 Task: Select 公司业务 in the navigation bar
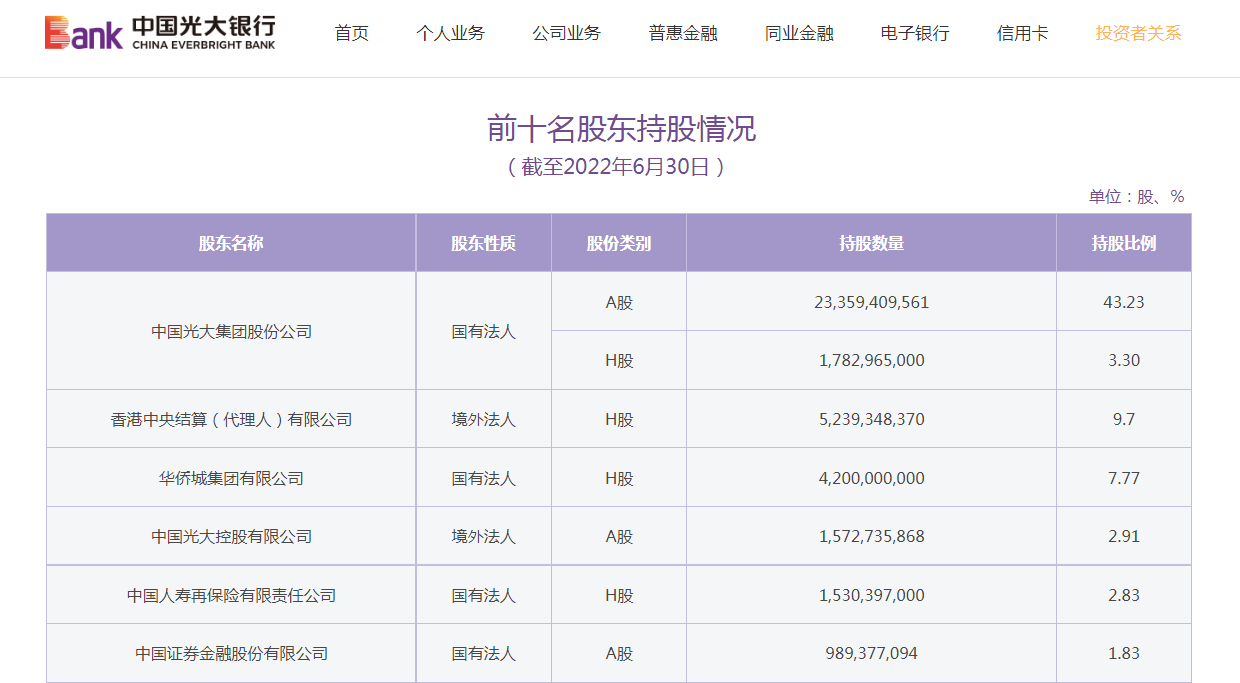coord(566,33)
